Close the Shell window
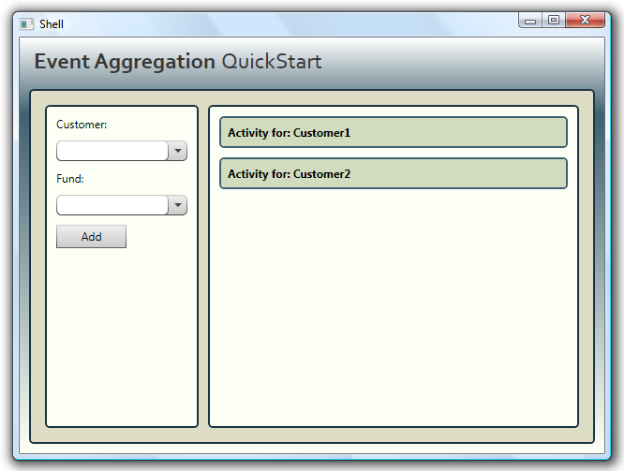The image size is (624, 471). click(585, 20)
